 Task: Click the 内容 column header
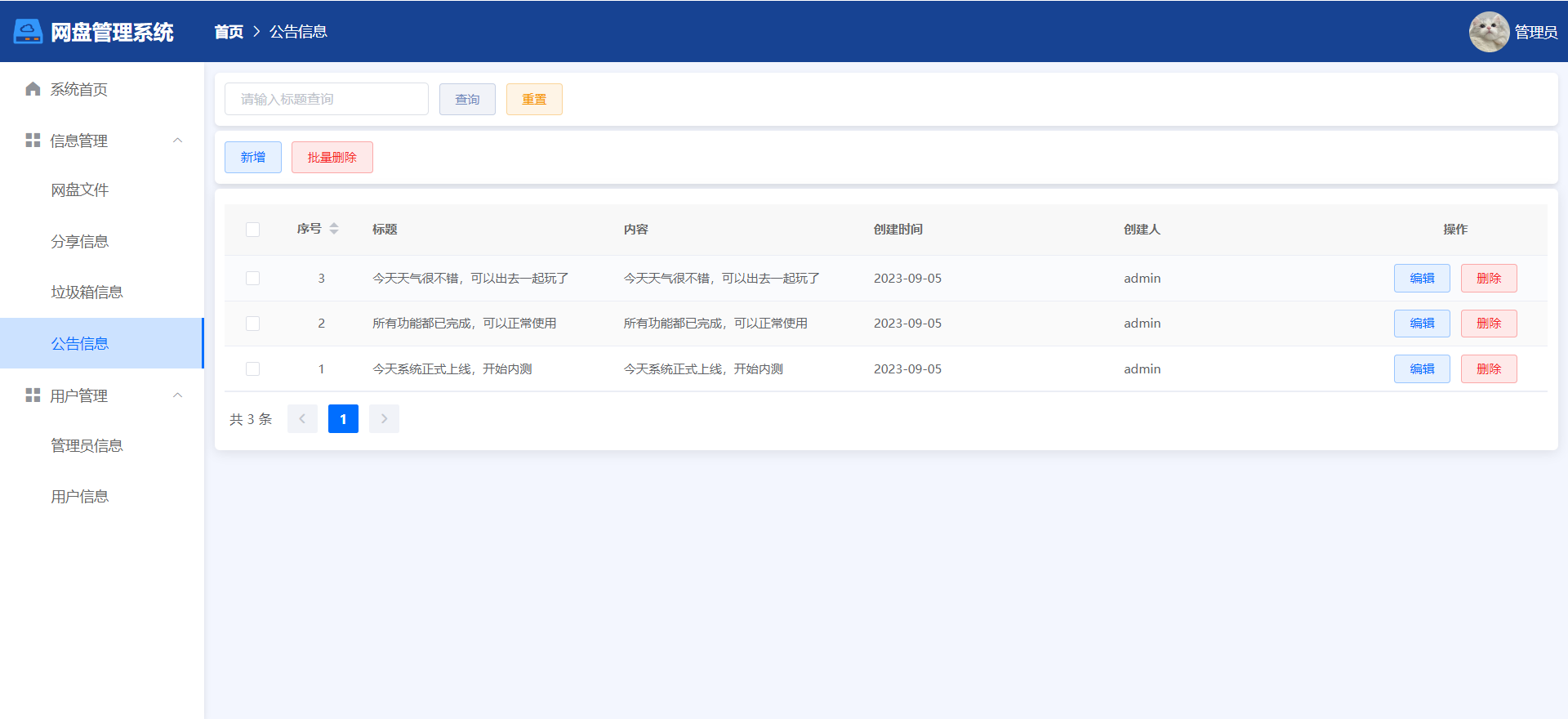coord(636,230)
